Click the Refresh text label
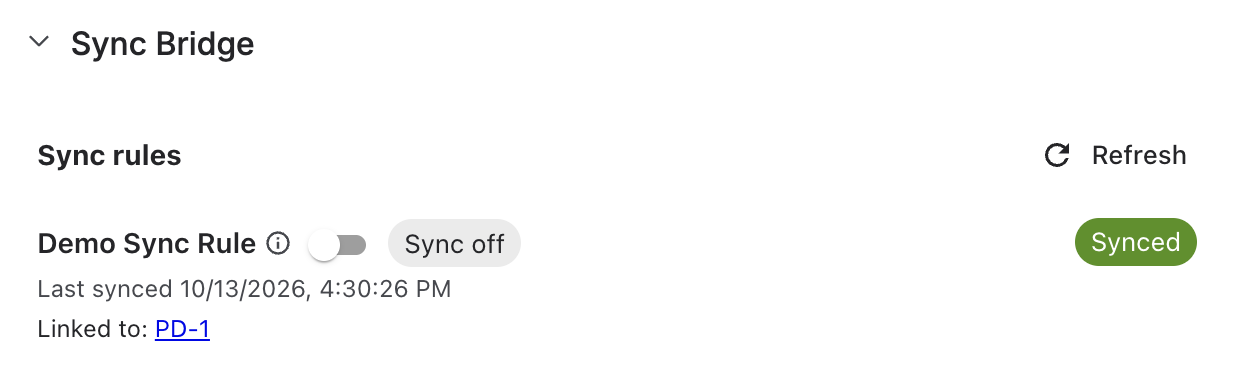 [1139, 156]
